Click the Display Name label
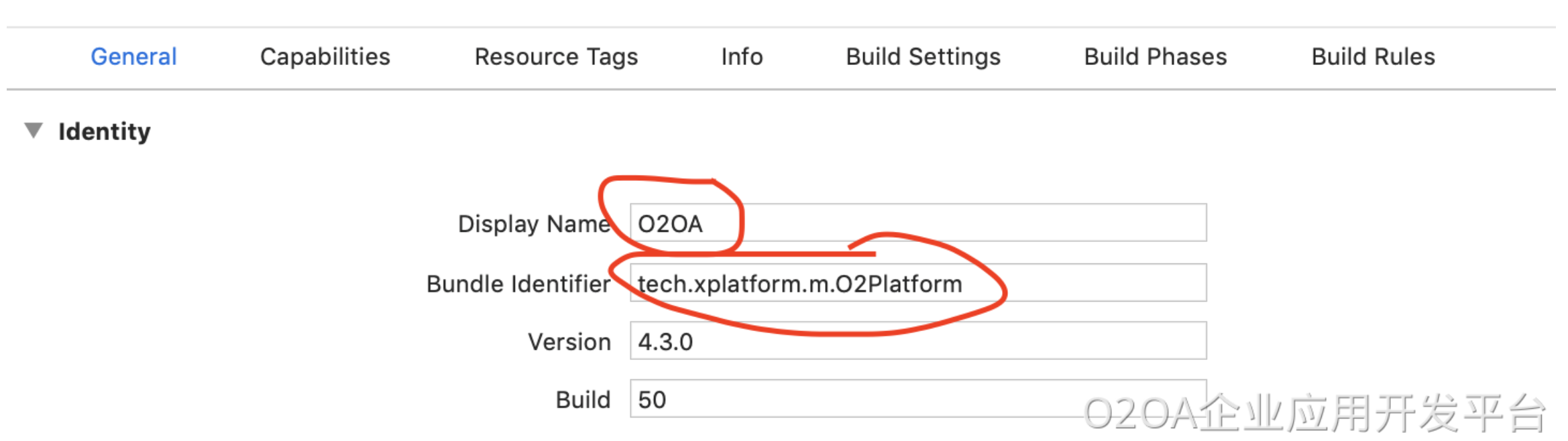Image resolution: width=1568 pixels, height=441 pixels. tap(533, 224)
